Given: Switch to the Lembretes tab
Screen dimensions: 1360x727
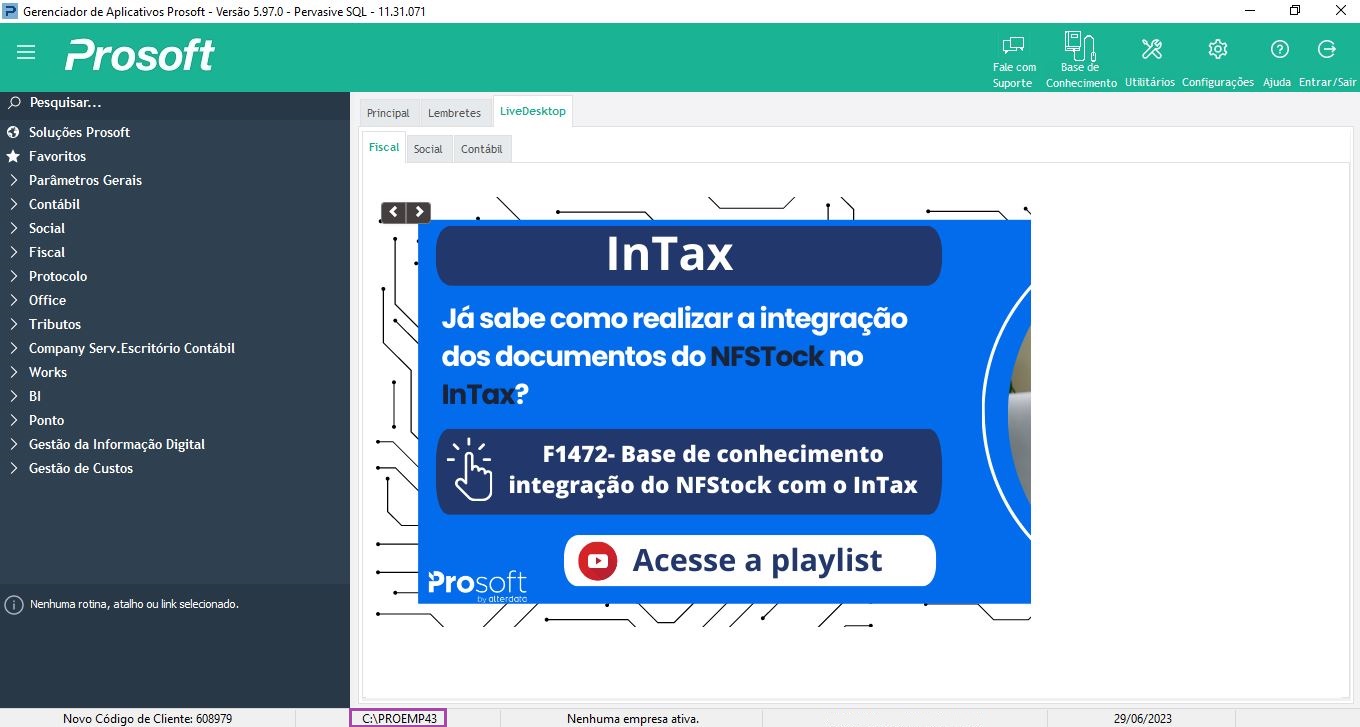Looking at the screenshot, I should tap(455, 113).
